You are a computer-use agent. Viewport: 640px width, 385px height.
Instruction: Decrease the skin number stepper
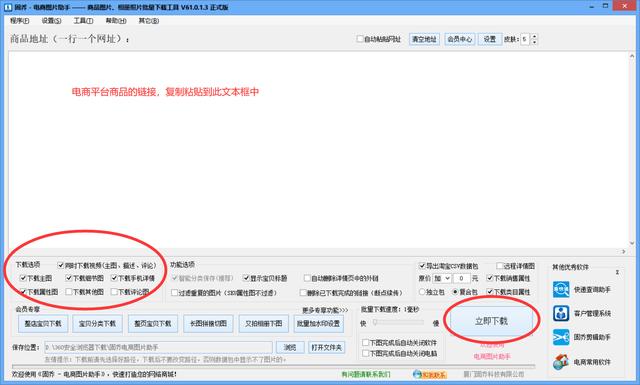(534, 42)
